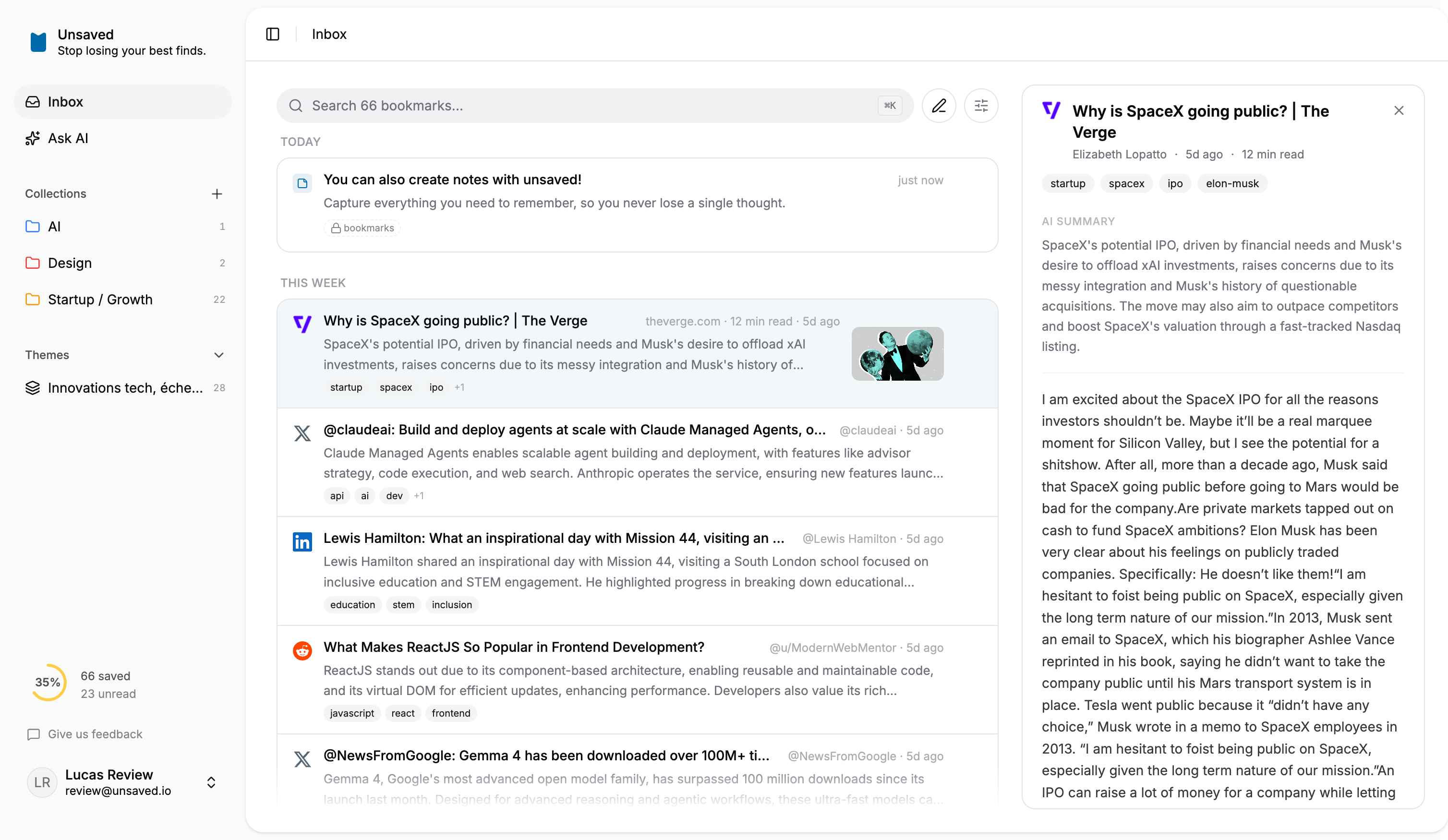Viewport: 1448px width, 840px height.
Task: Click the feedback speech bubble icon
Action: pyautogui.click(x=33, y=734)
